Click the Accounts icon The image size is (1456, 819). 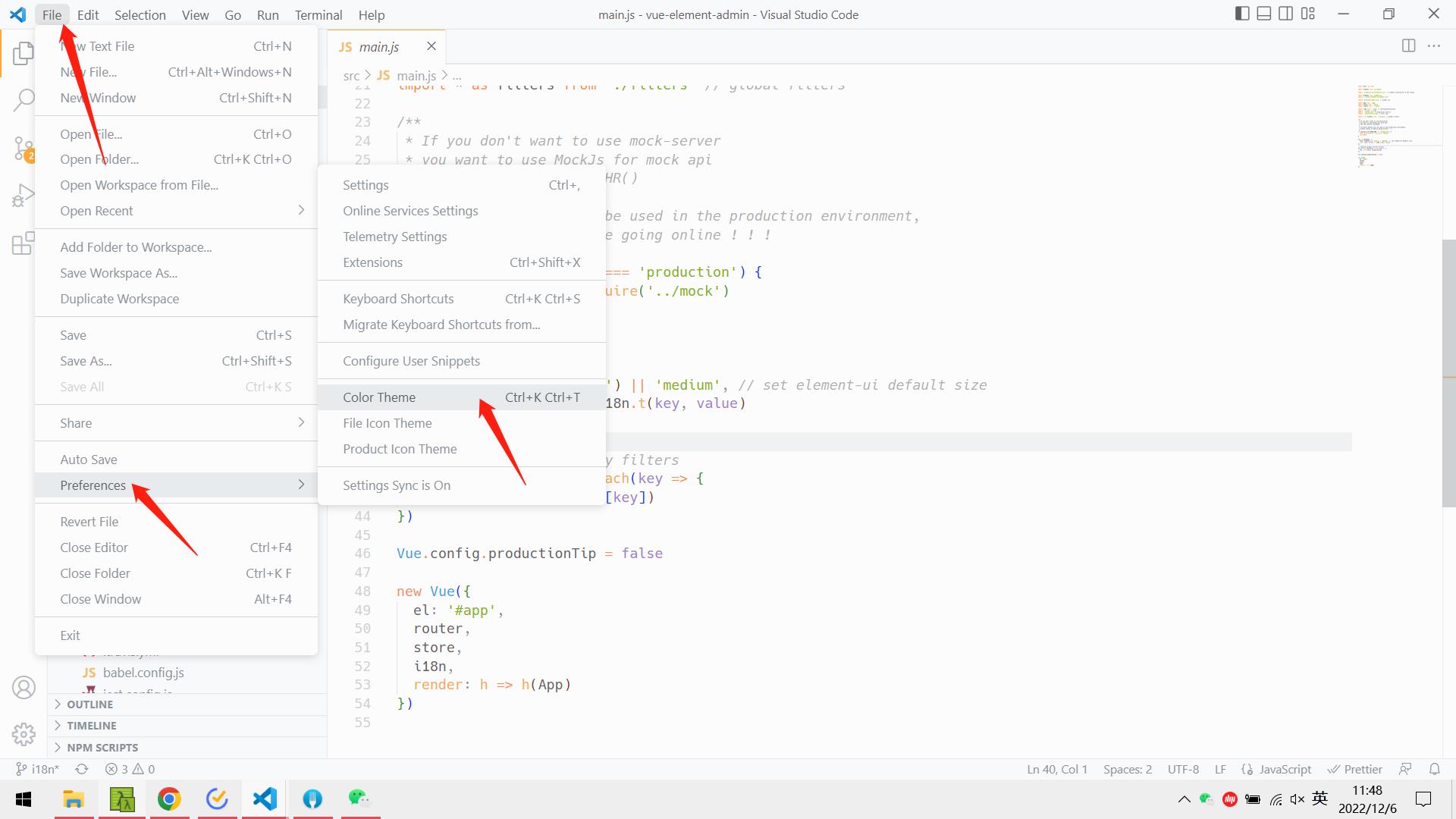tap(24, 687)
